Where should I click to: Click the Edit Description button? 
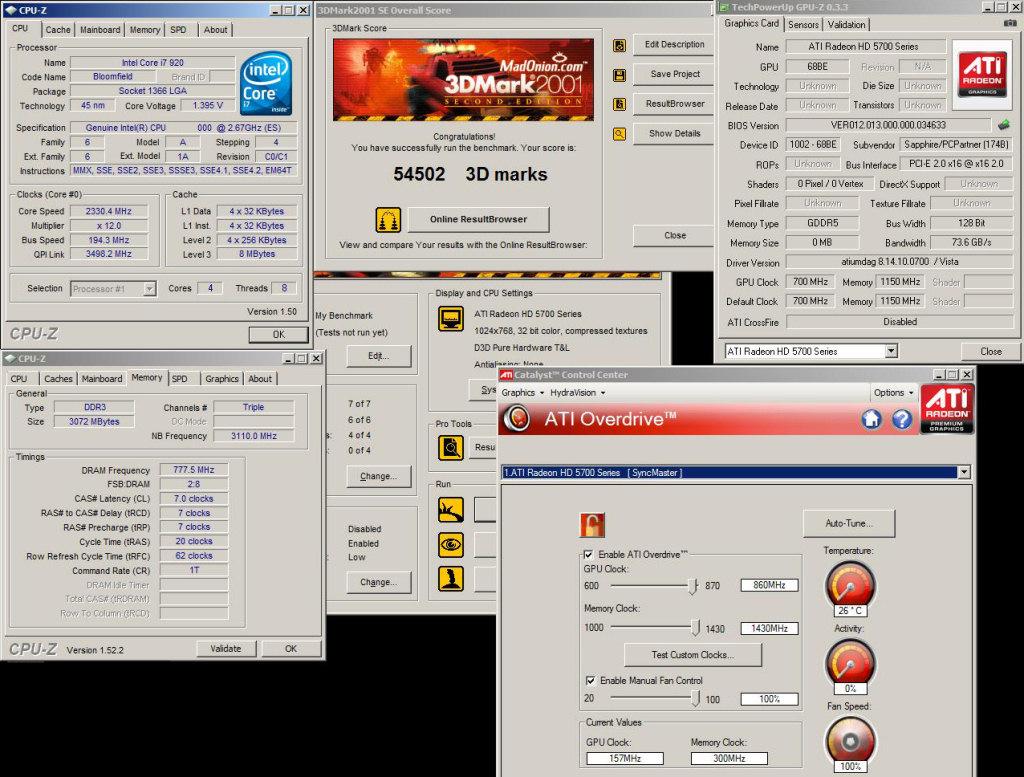pyautogui.click(x=674, y=44)
